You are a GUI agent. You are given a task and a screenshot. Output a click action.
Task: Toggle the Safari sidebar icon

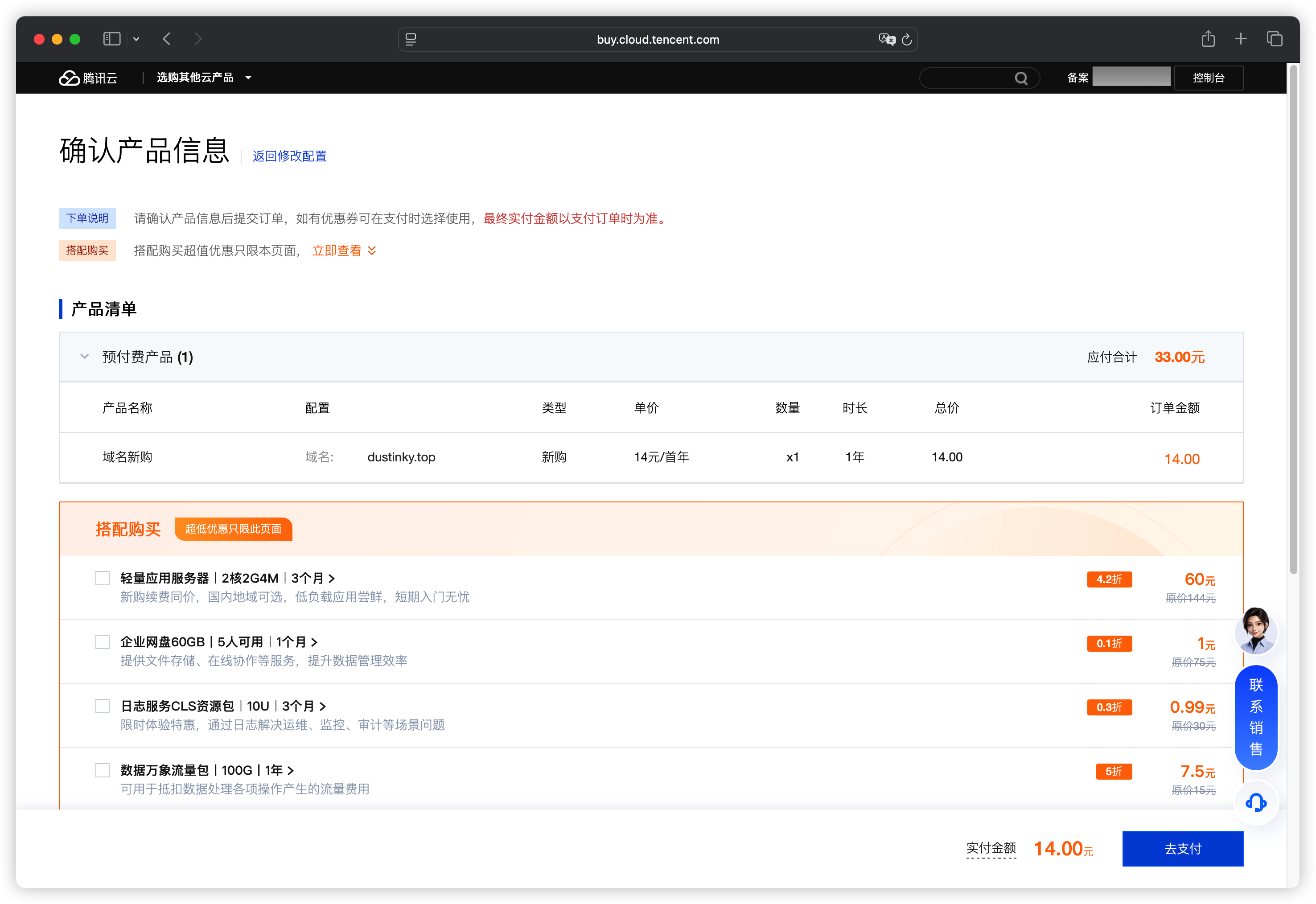(x=112, y=39)
